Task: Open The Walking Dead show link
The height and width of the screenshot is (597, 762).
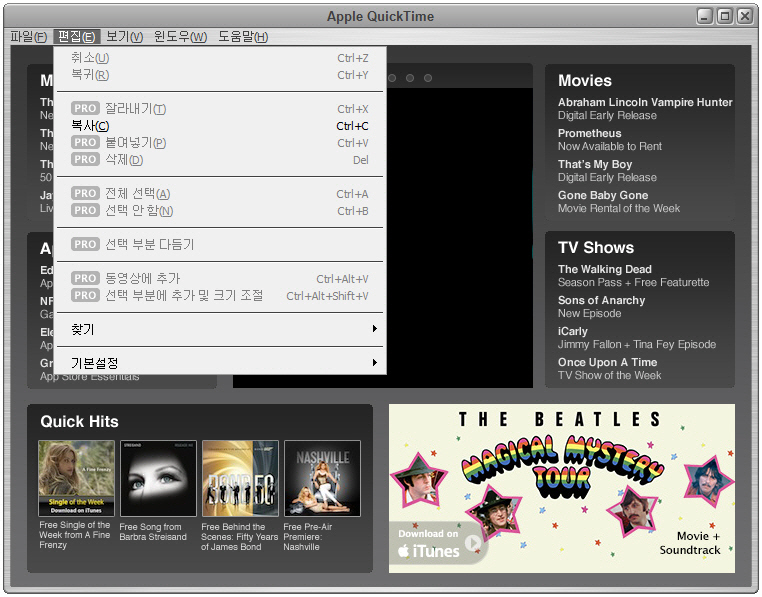Action: (605, 269)
